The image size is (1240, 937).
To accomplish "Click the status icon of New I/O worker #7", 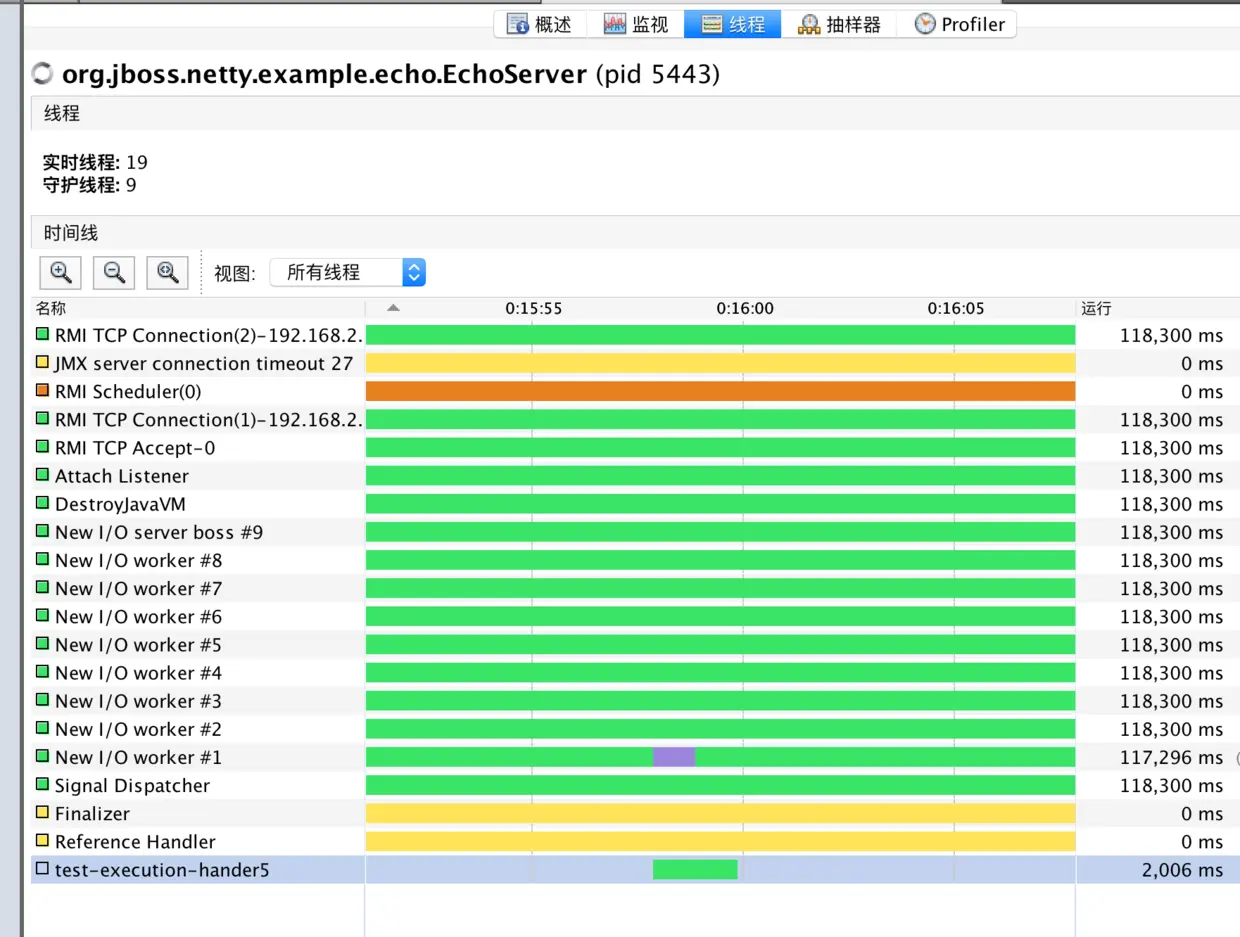I will 42,588.
